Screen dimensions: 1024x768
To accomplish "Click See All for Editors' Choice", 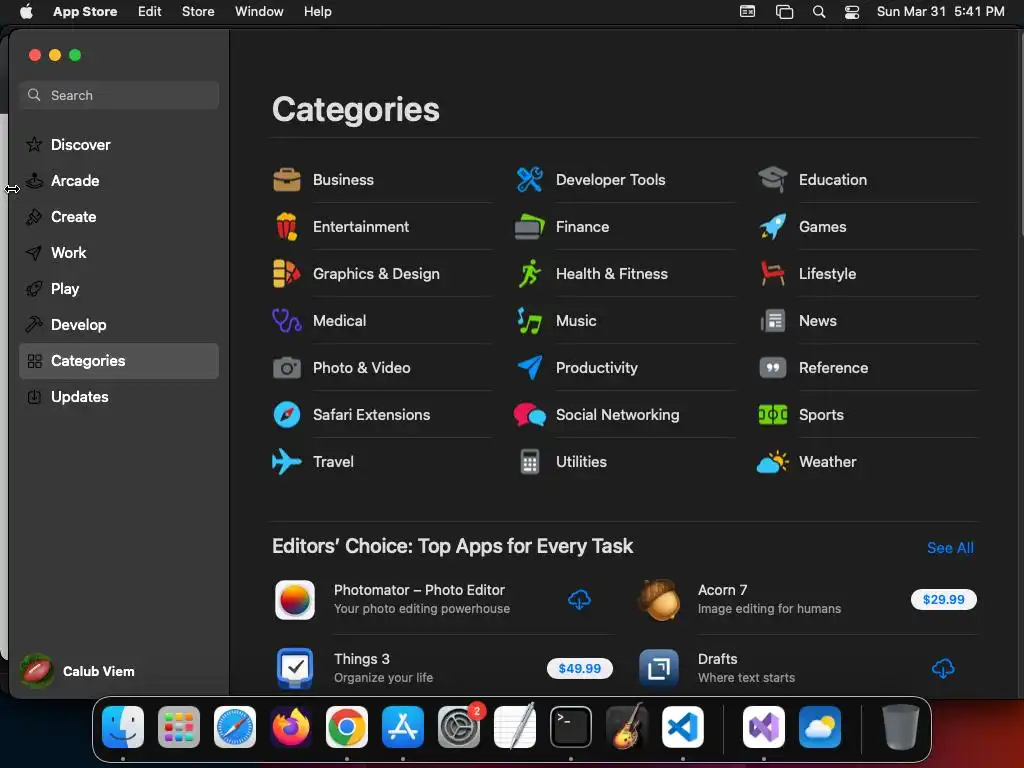I will click(x=950, y=548).
